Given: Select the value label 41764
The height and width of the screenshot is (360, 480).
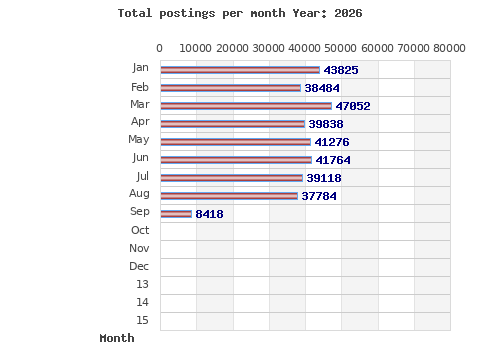Looking at the screenshot, I should click(x=333, y=160).
